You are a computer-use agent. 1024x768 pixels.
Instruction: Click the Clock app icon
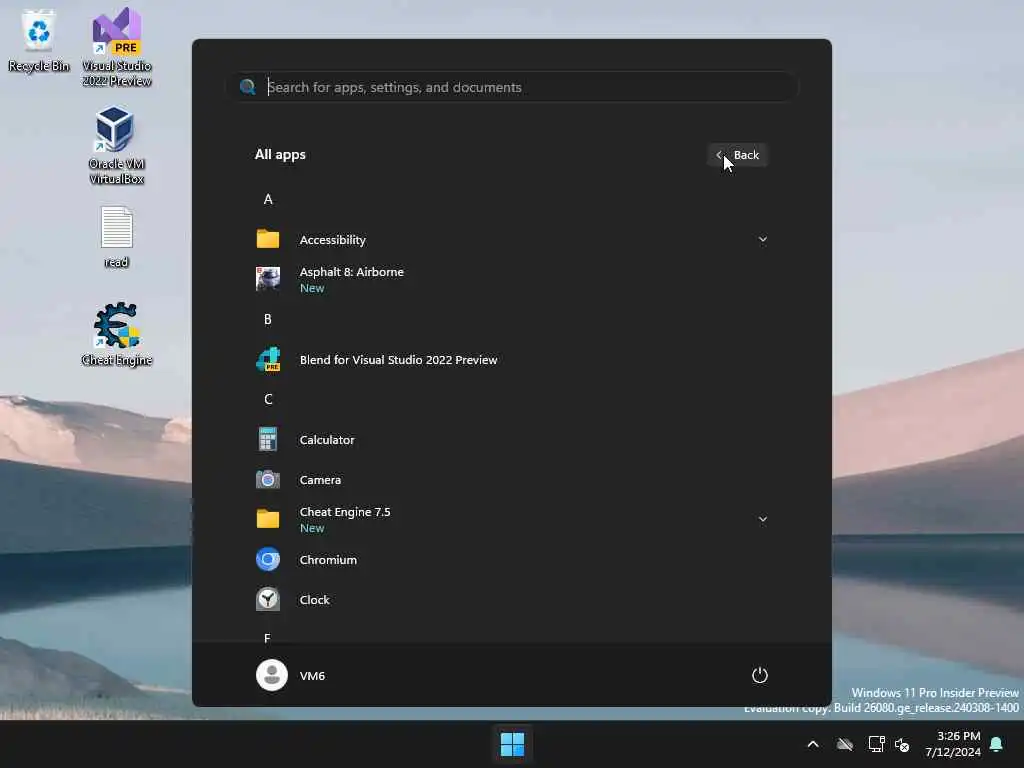[x=268, y=599]
